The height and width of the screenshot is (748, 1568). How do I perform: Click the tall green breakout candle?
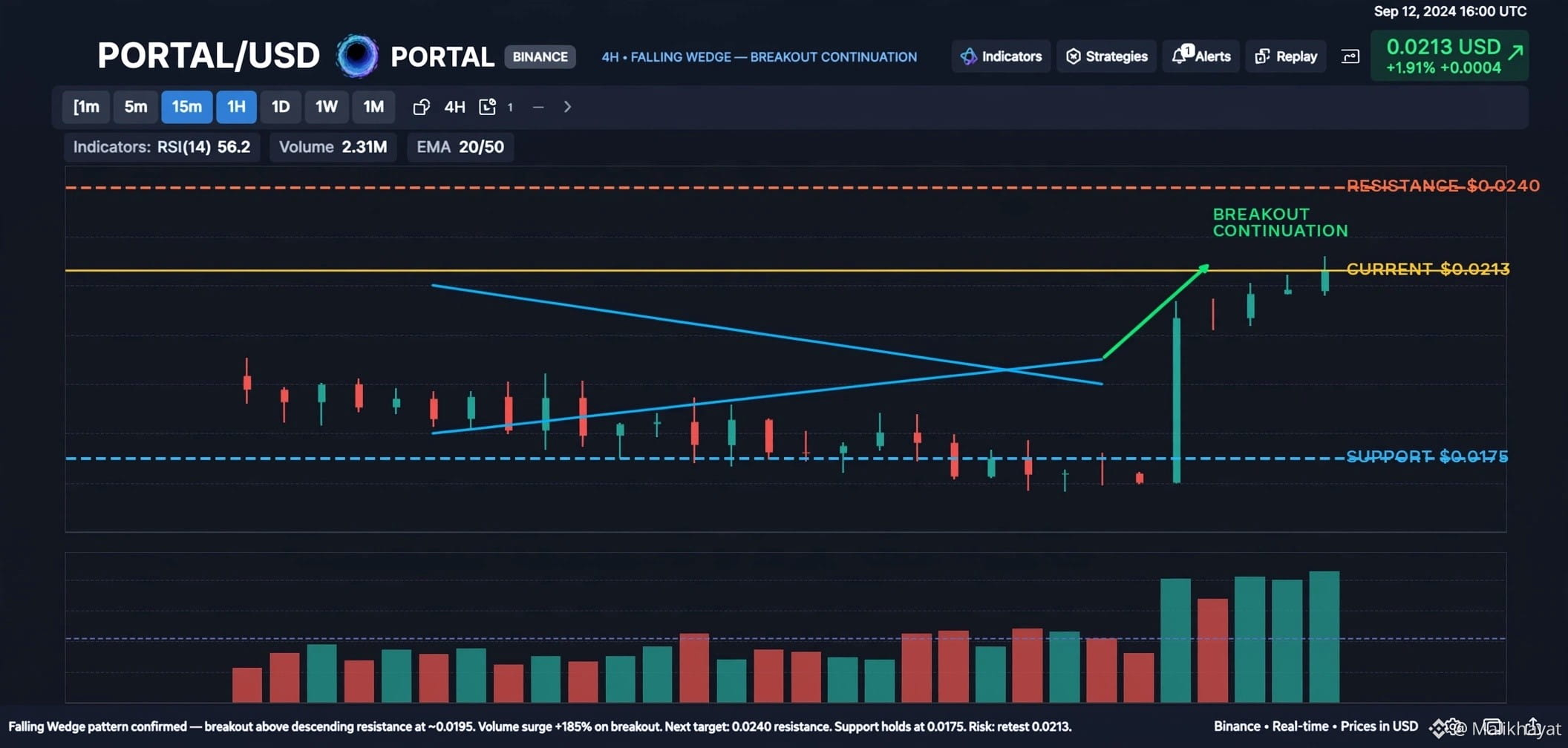(x=1177, y=401)
